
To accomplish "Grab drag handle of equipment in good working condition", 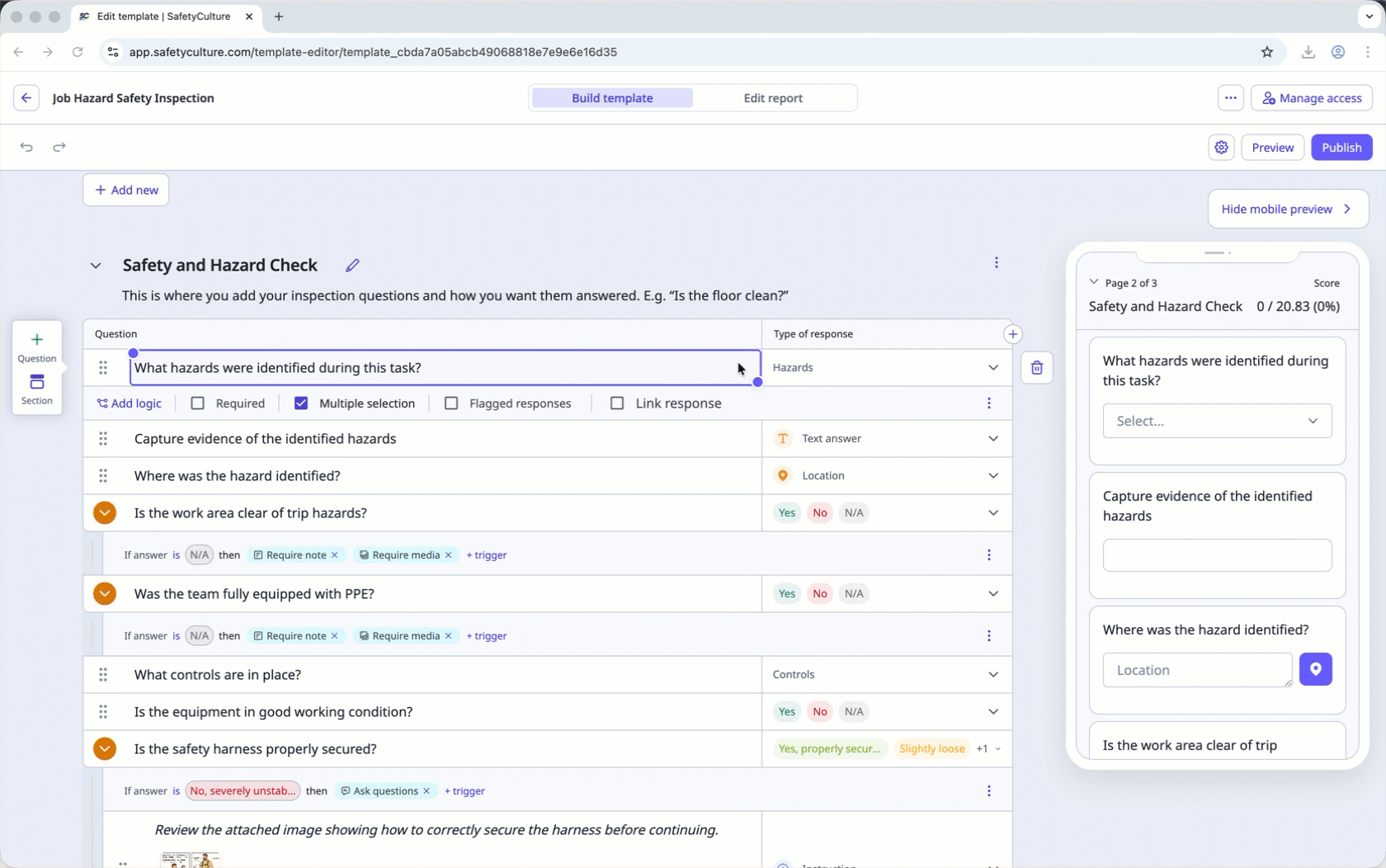I will tap(103, 712).
